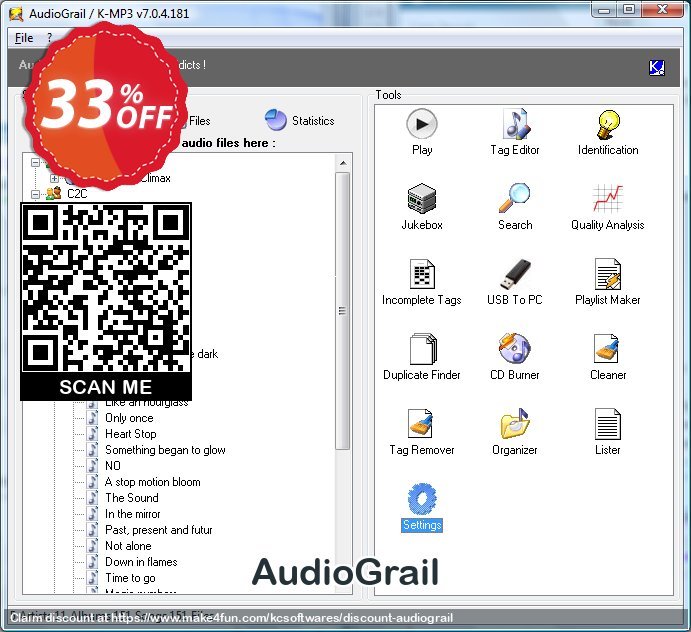Select the song Heart Stop
Viewport: 691px width, 632px height.
point(131,434)
